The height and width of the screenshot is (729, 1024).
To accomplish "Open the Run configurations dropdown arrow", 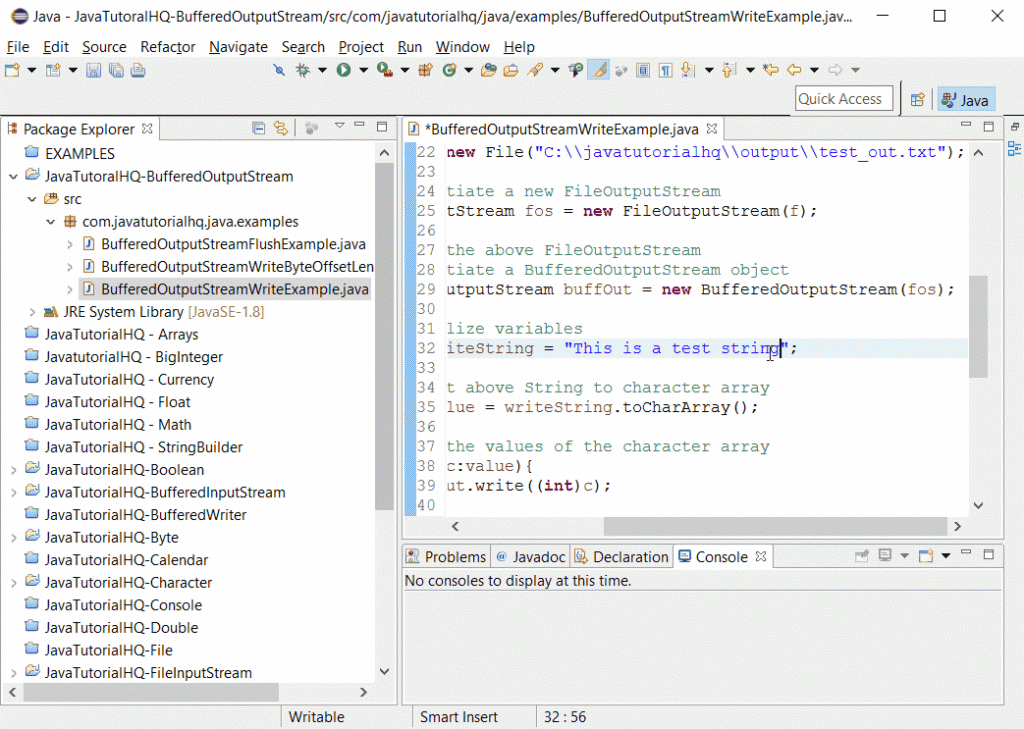I will (362, 71).
